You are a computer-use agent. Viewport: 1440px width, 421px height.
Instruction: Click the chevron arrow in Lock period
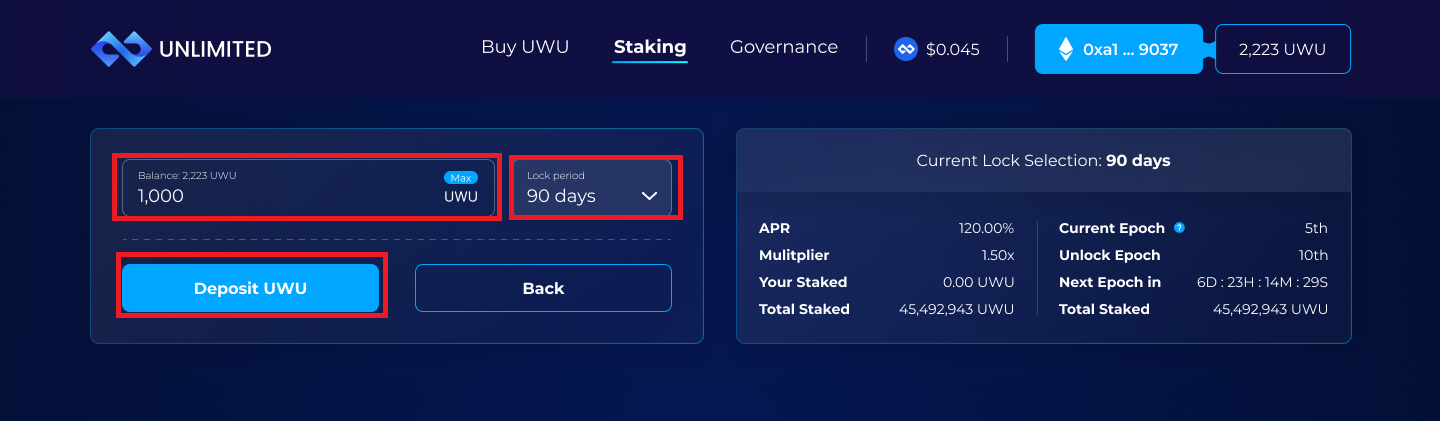point(649,196)
